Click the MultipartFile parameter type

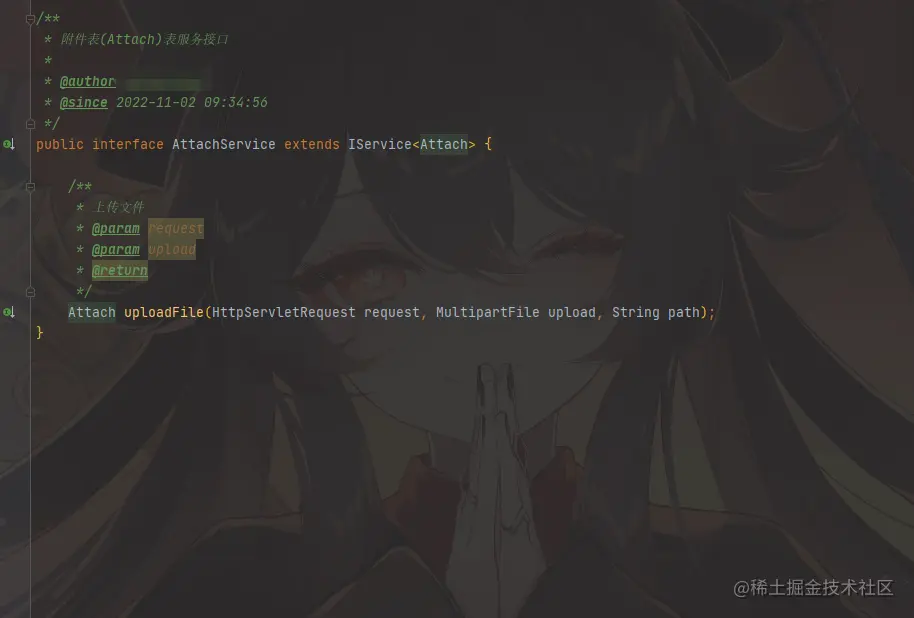point(487,312)
